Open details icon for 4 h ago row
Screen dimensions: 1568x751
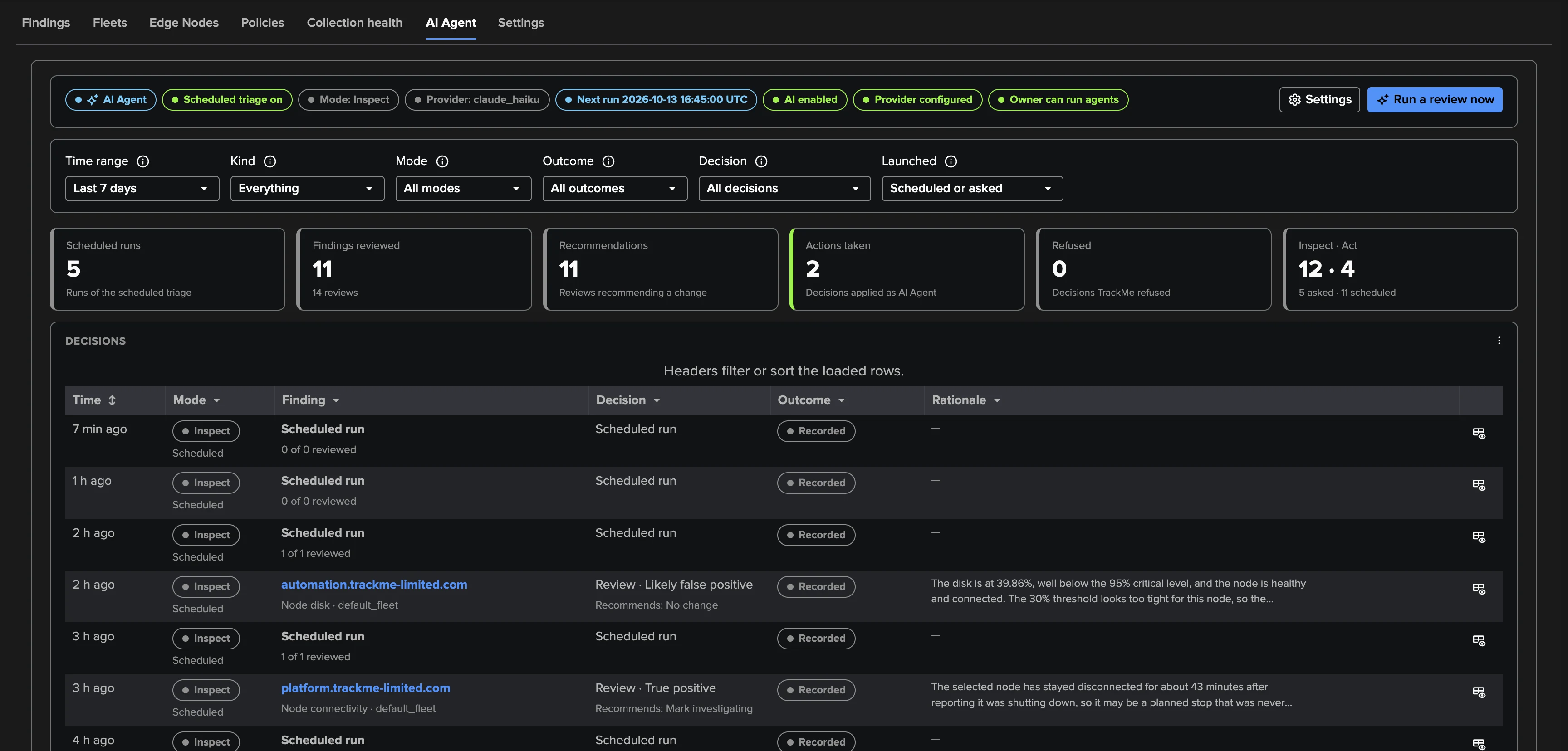1479,744
